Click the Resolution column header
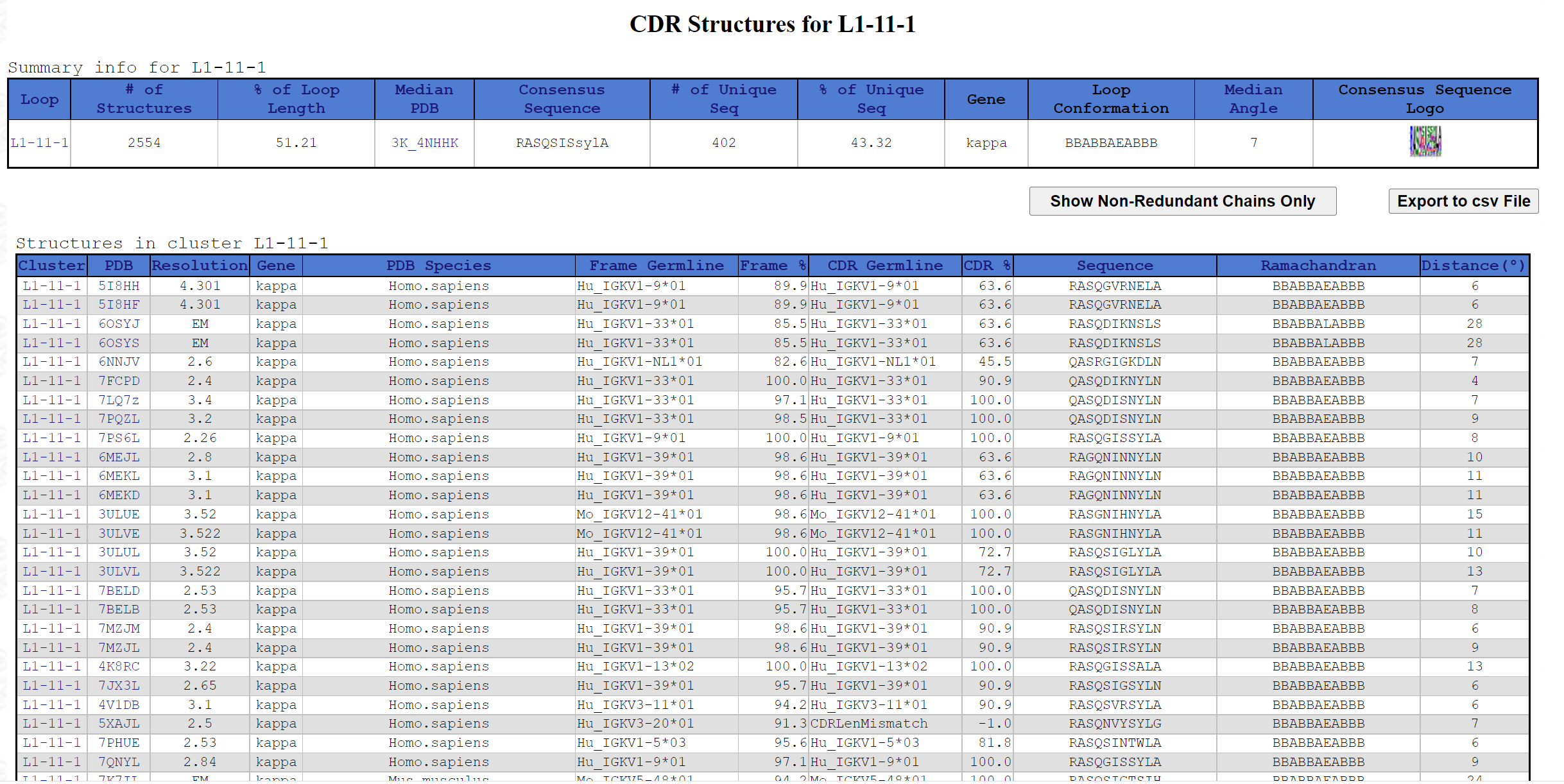This screenshot has height=784, width=1564. point(200,265)
